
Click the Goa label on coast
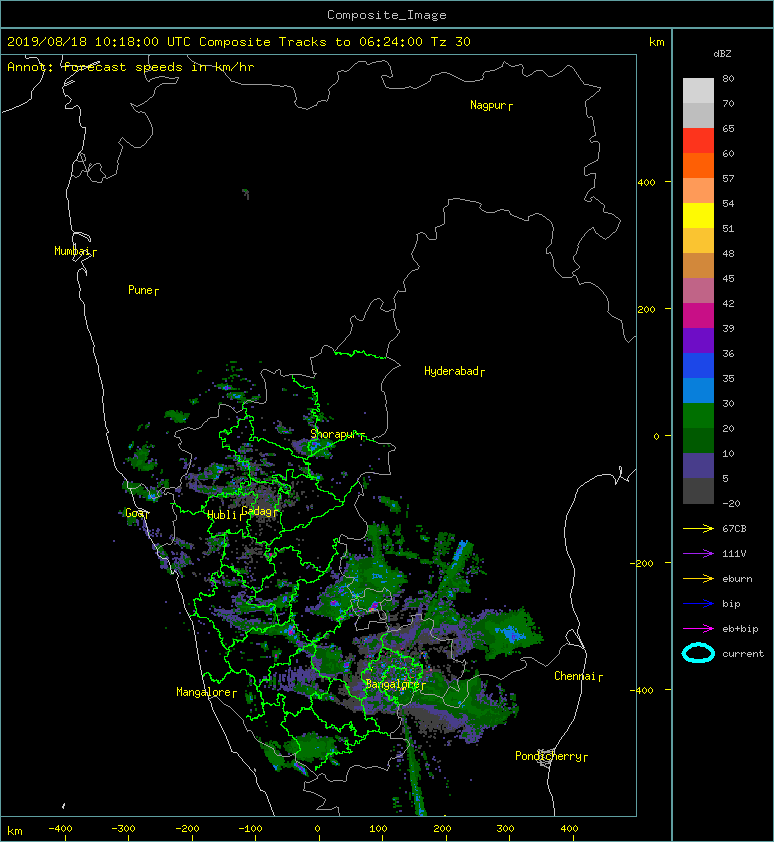point(135,513)
